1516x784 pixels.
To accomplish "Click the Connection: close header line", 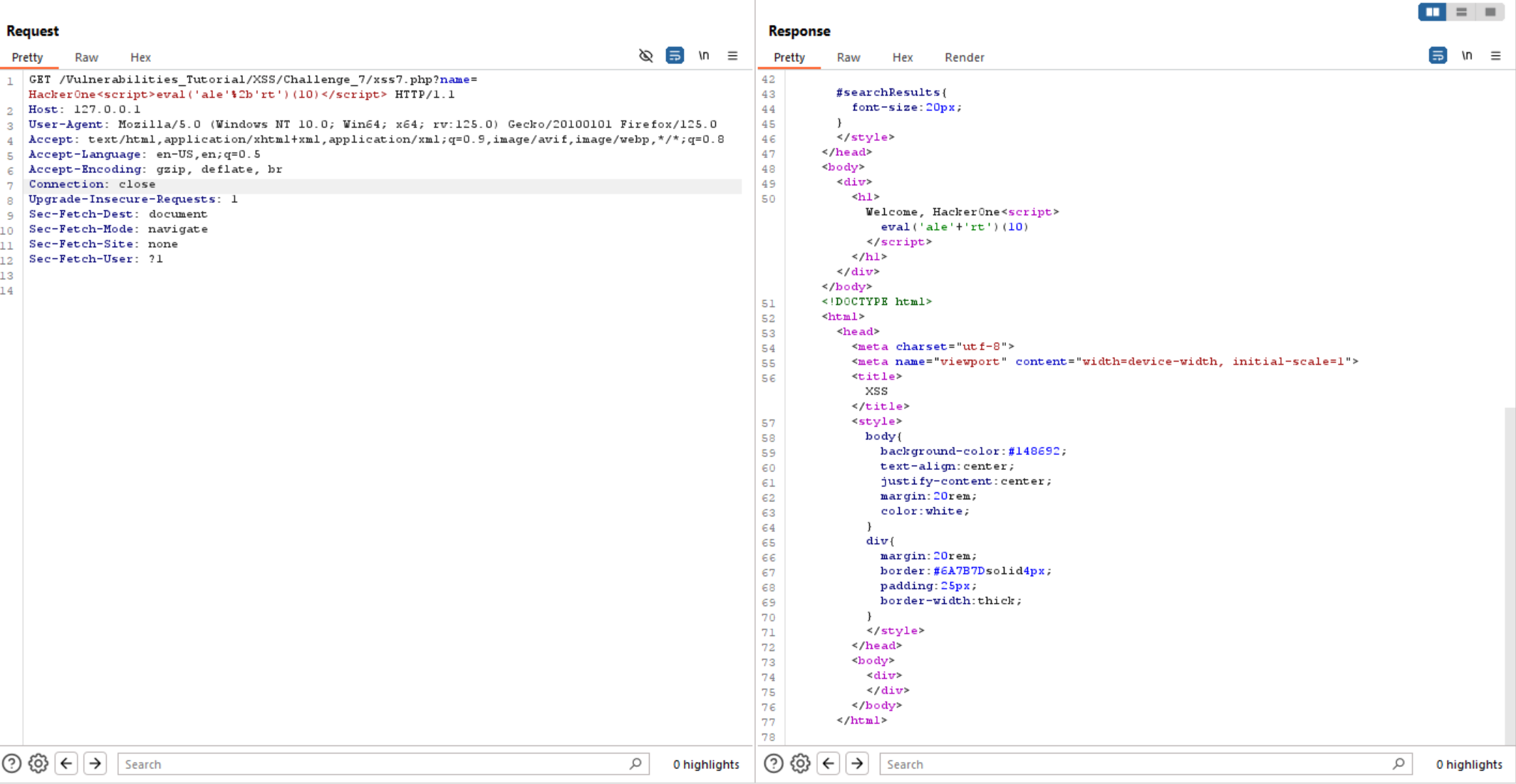I will coord(92,184).
